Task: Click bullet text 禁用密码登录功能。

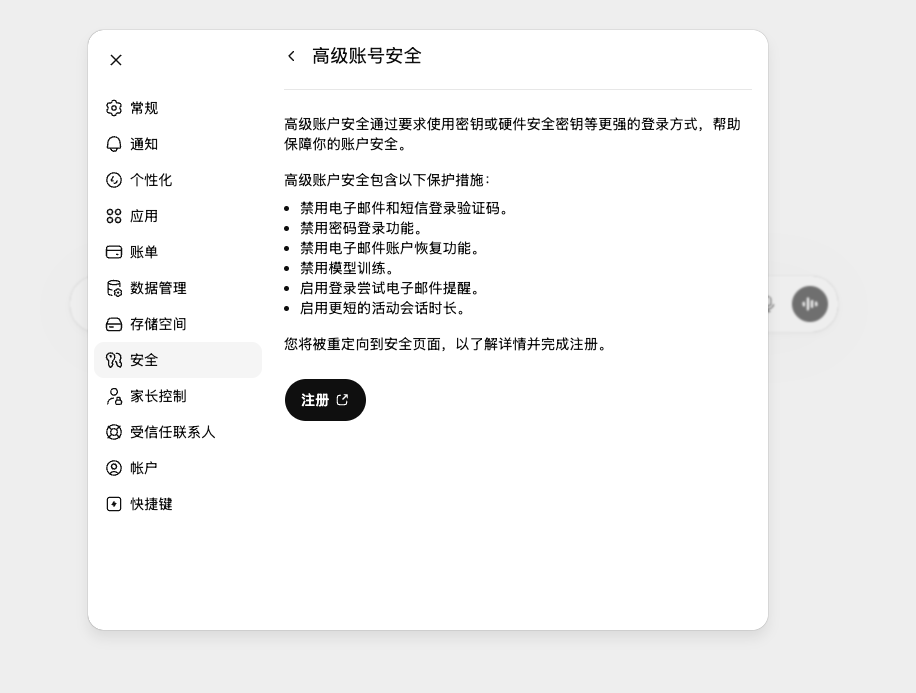Action: (362, 228)
